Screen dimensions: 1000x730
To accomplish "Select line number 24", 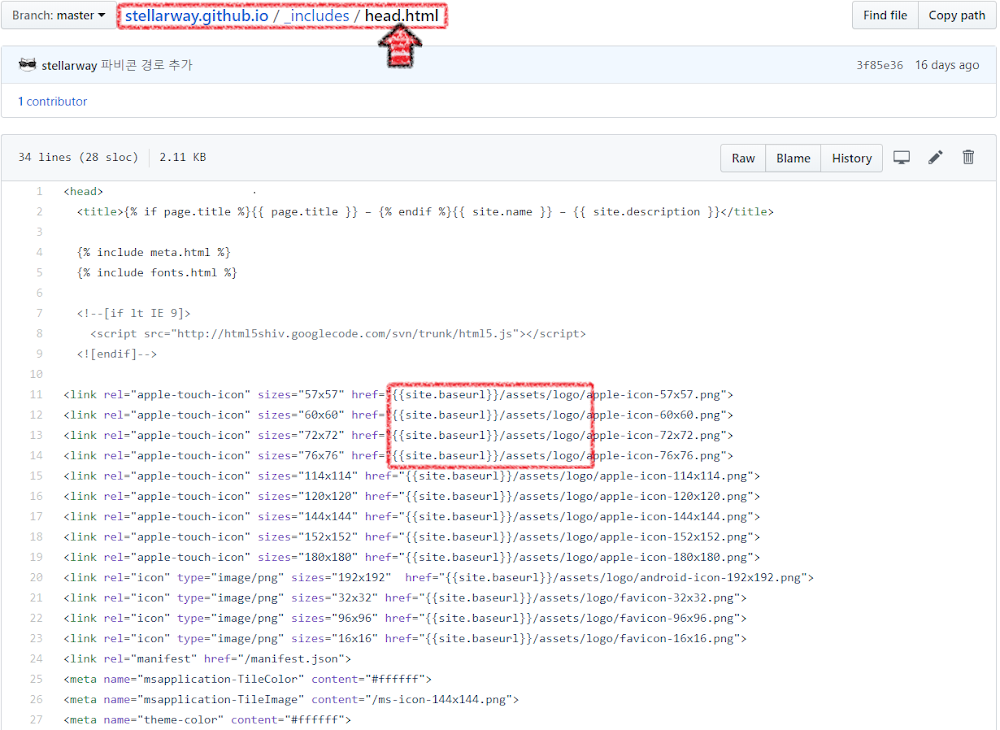I will (x=36, y=659).
